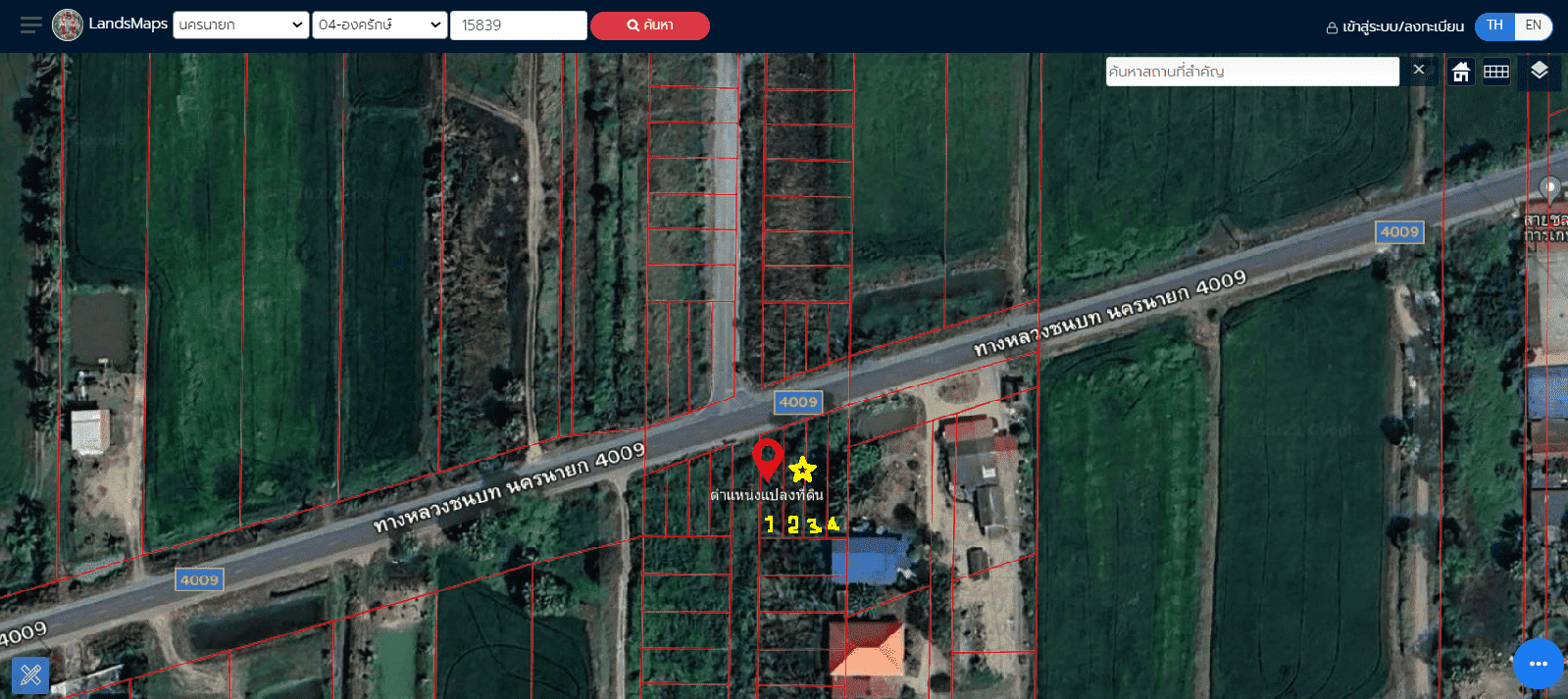The image size is (1568, 699).
Task: Open the grid/table icon on the map toolbar
Action: coord(1496,72)
